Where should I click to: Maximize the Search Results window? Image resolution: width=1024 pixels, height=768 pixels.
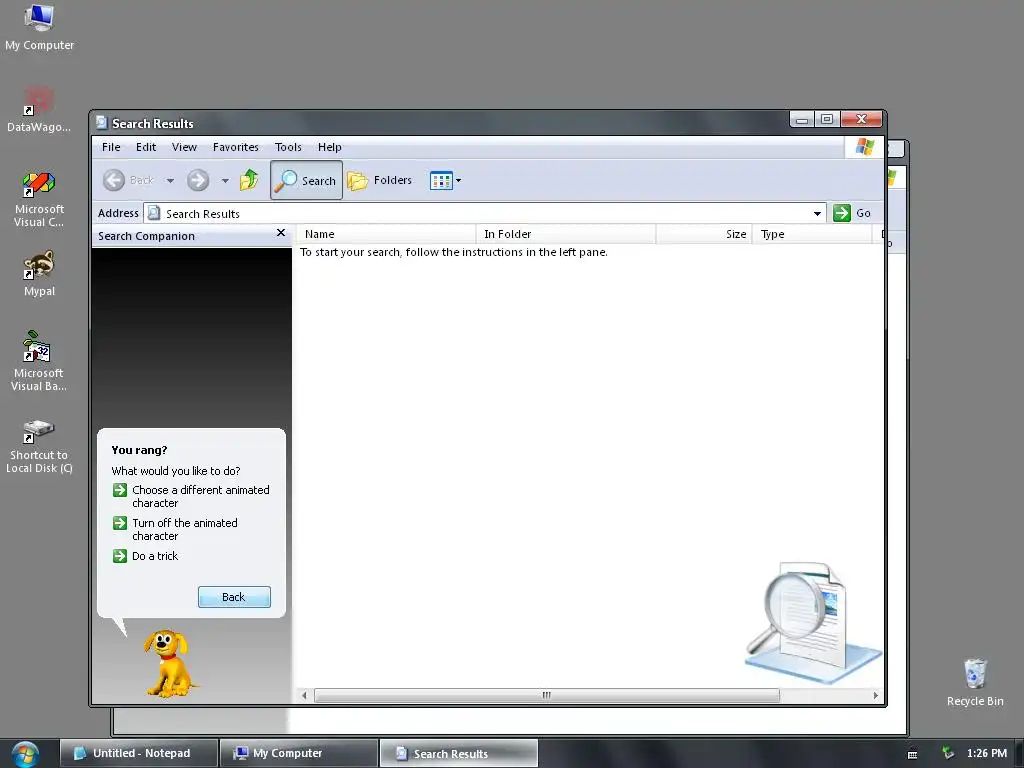click(827, 119)
